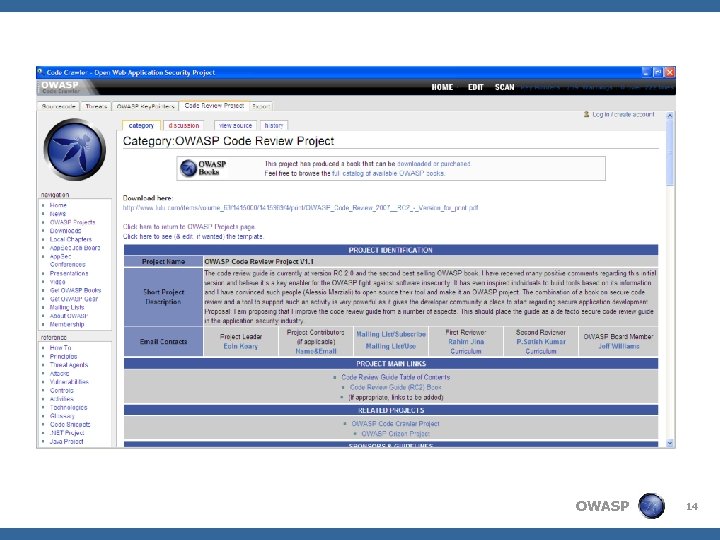Click the Log in / create account link

point(623,114)
